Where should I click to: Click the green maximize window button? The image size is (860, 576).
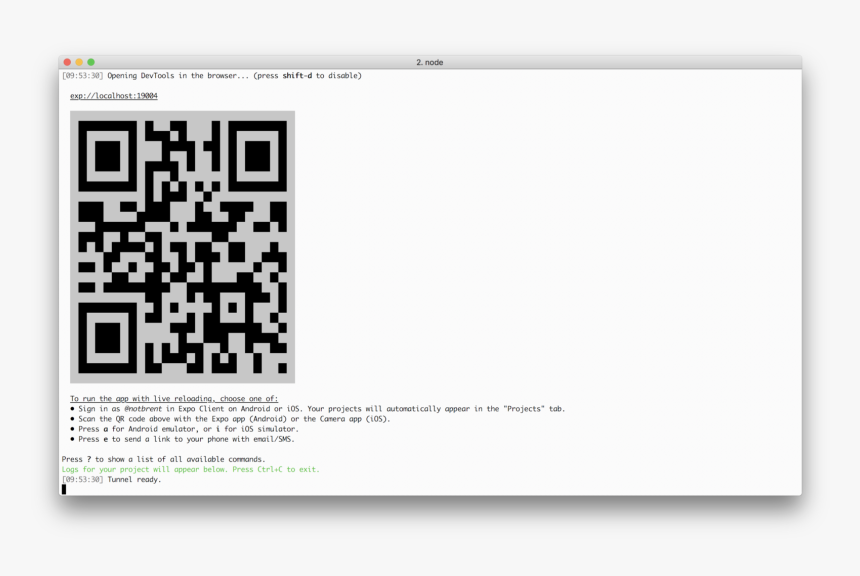click(x=91, y=62)
